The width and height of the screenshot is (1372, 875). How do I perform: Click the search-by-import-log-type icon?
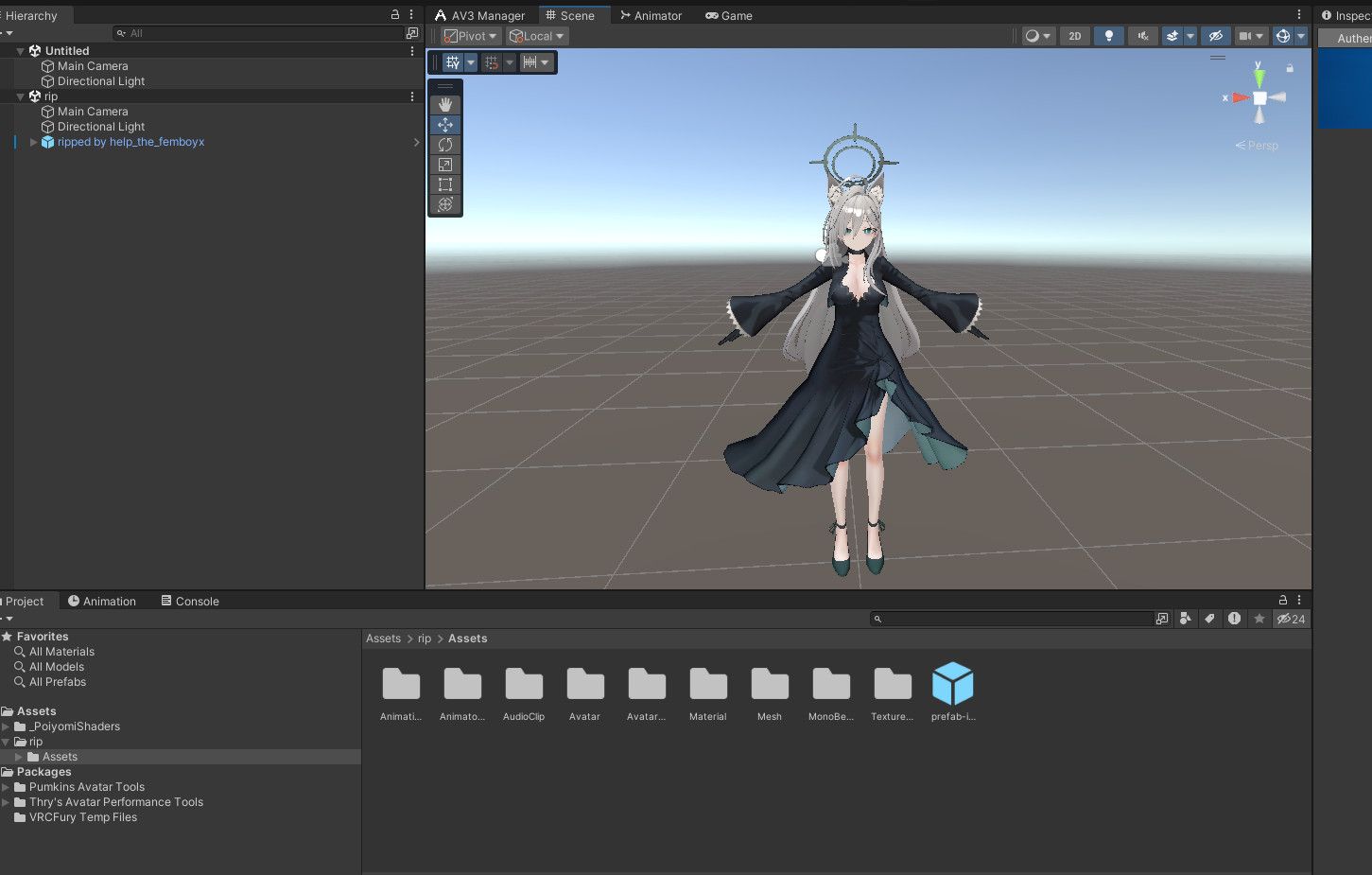(1234, 619)
